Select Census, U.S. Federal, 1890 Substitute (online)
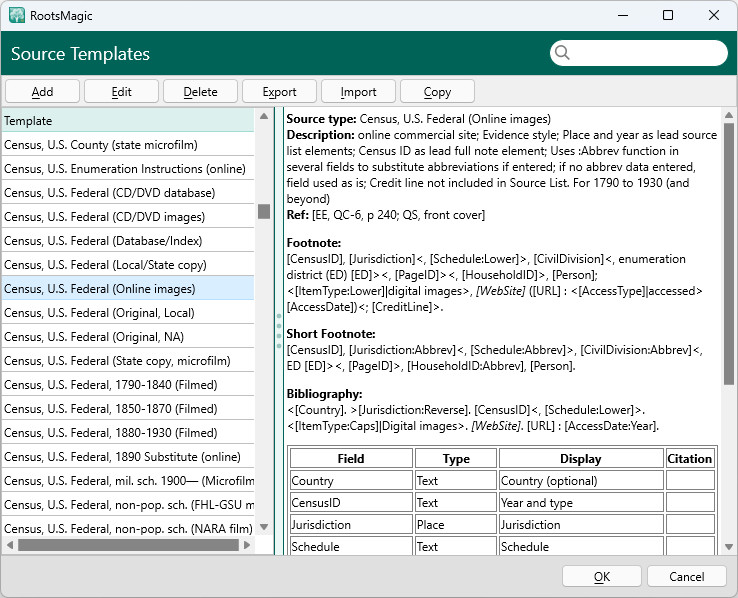Screen dimensions: 738x598 pyautogui.click(x=128, y=456)
